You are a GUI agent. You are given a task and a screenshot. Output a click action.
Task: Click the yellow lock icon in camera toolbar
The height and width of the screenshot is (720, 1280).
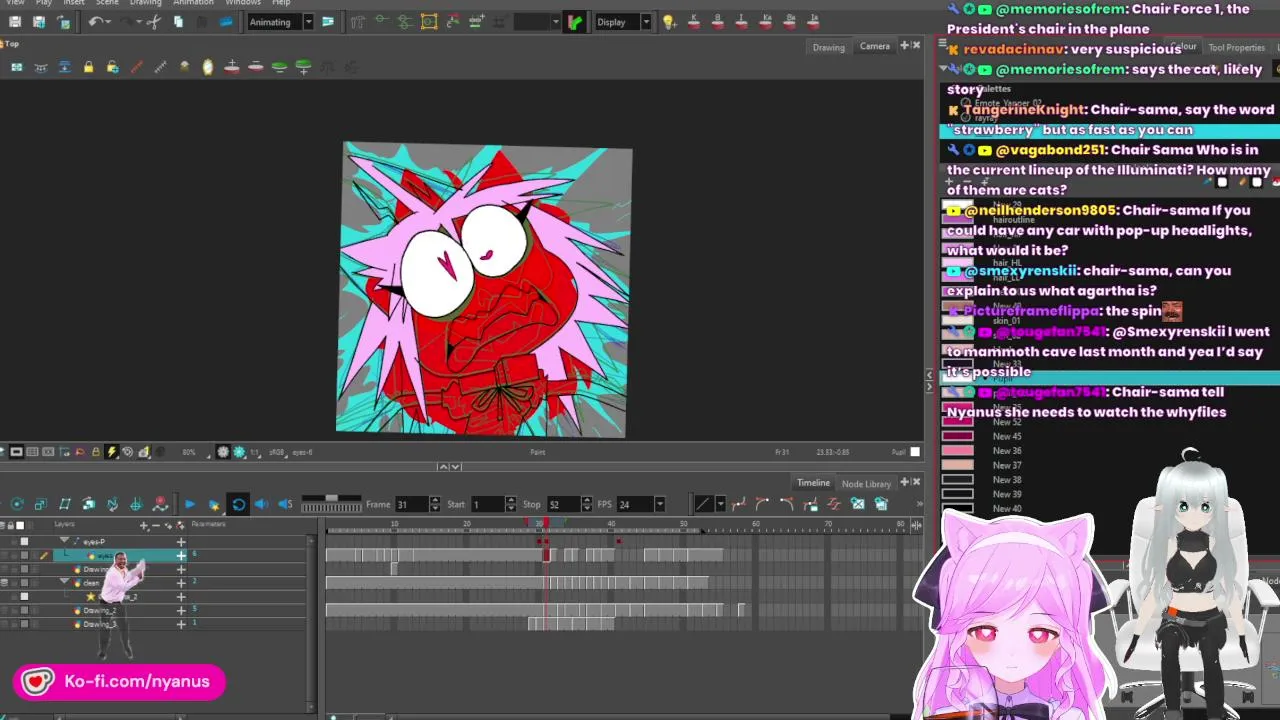(x=88, y=67)
